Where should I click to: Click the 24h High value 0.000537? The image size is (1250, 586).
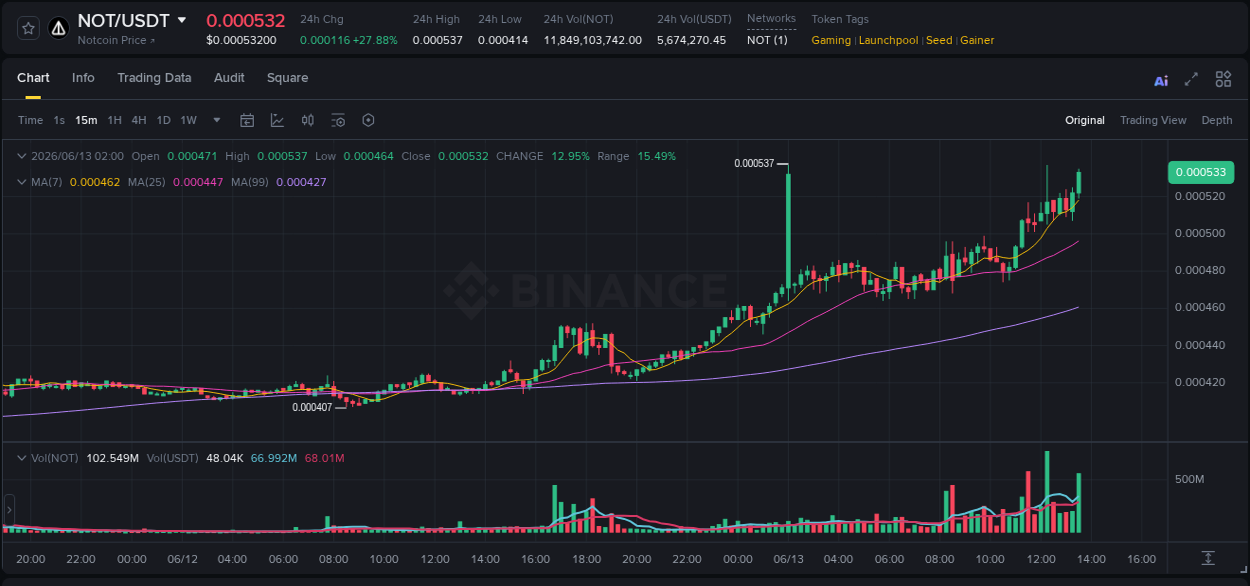[437, 40]
